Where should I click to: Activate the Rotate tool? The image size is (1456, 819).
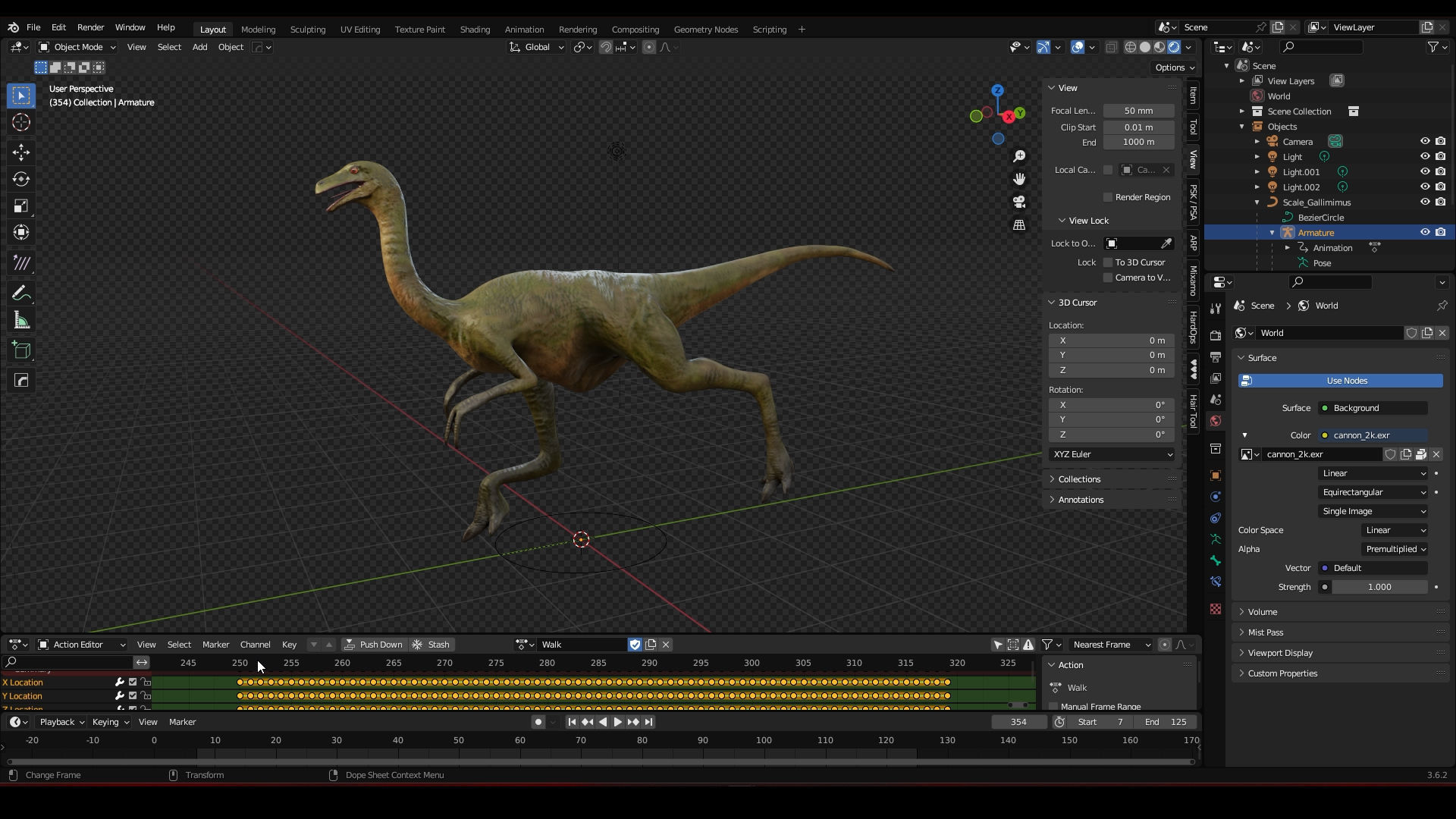pyautogui.click(x=21, y=179)
